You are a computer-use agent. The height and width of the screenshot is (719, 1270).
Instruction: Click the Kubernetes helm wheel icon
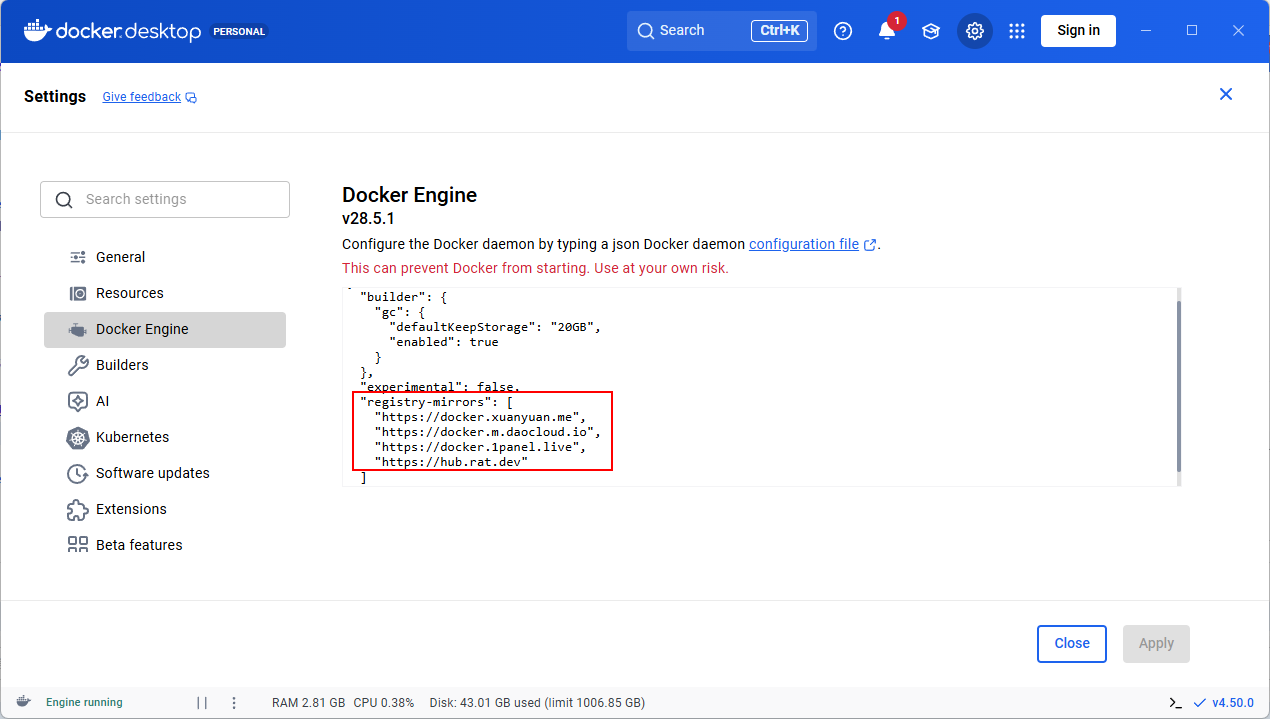pos(78,437)
